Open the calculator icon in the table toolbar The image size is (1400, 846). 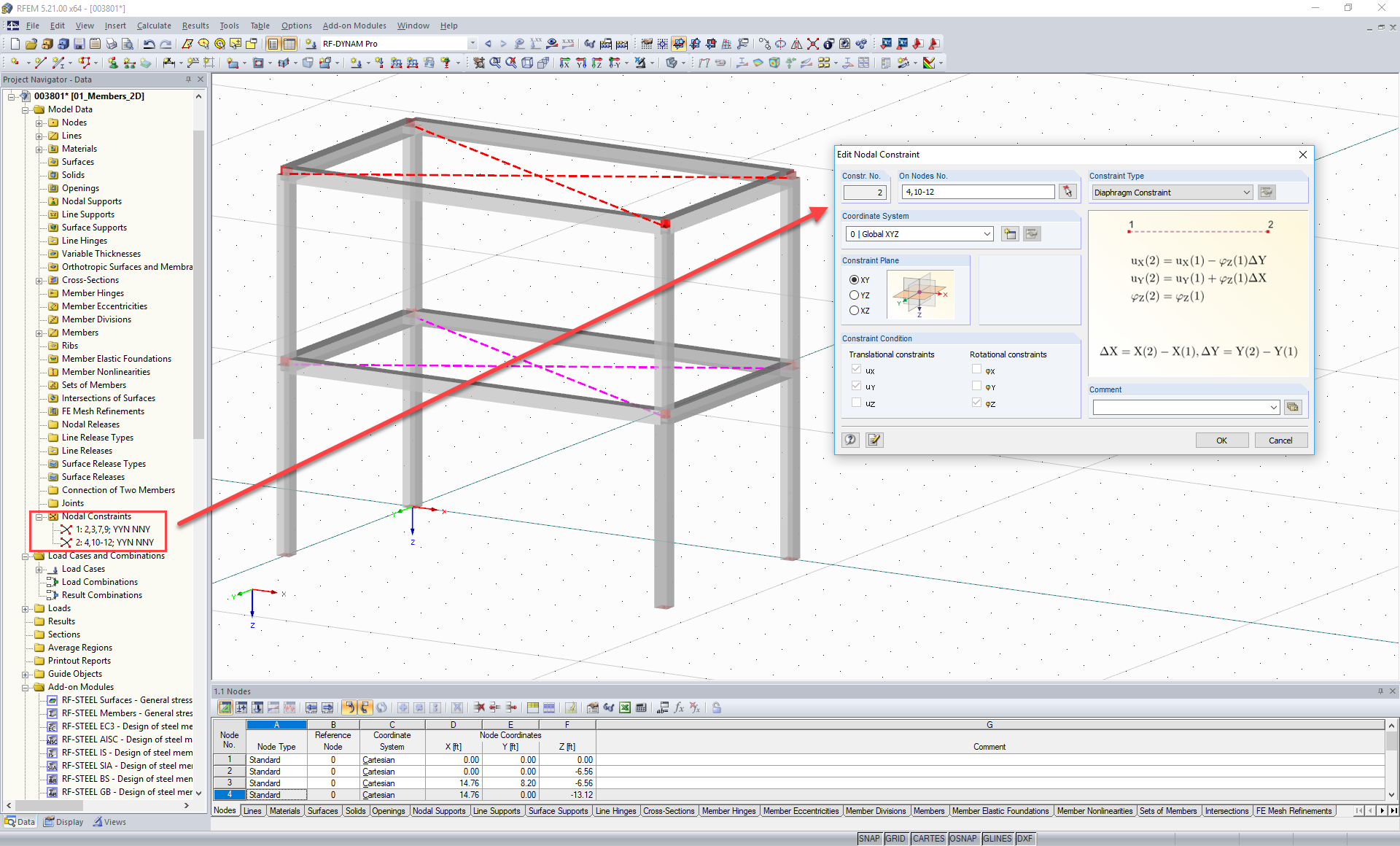click(x=641, y=707)
